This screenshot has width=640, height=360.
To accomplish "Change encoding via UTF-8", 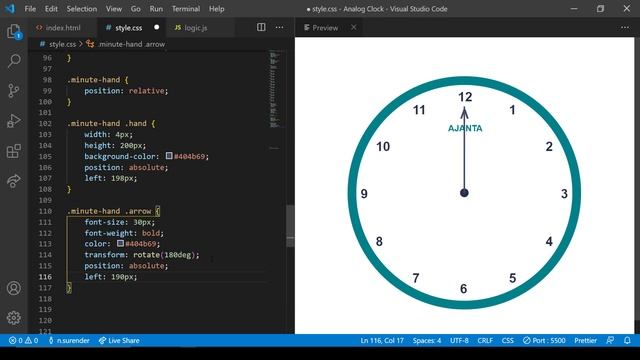I will [459, 340].
